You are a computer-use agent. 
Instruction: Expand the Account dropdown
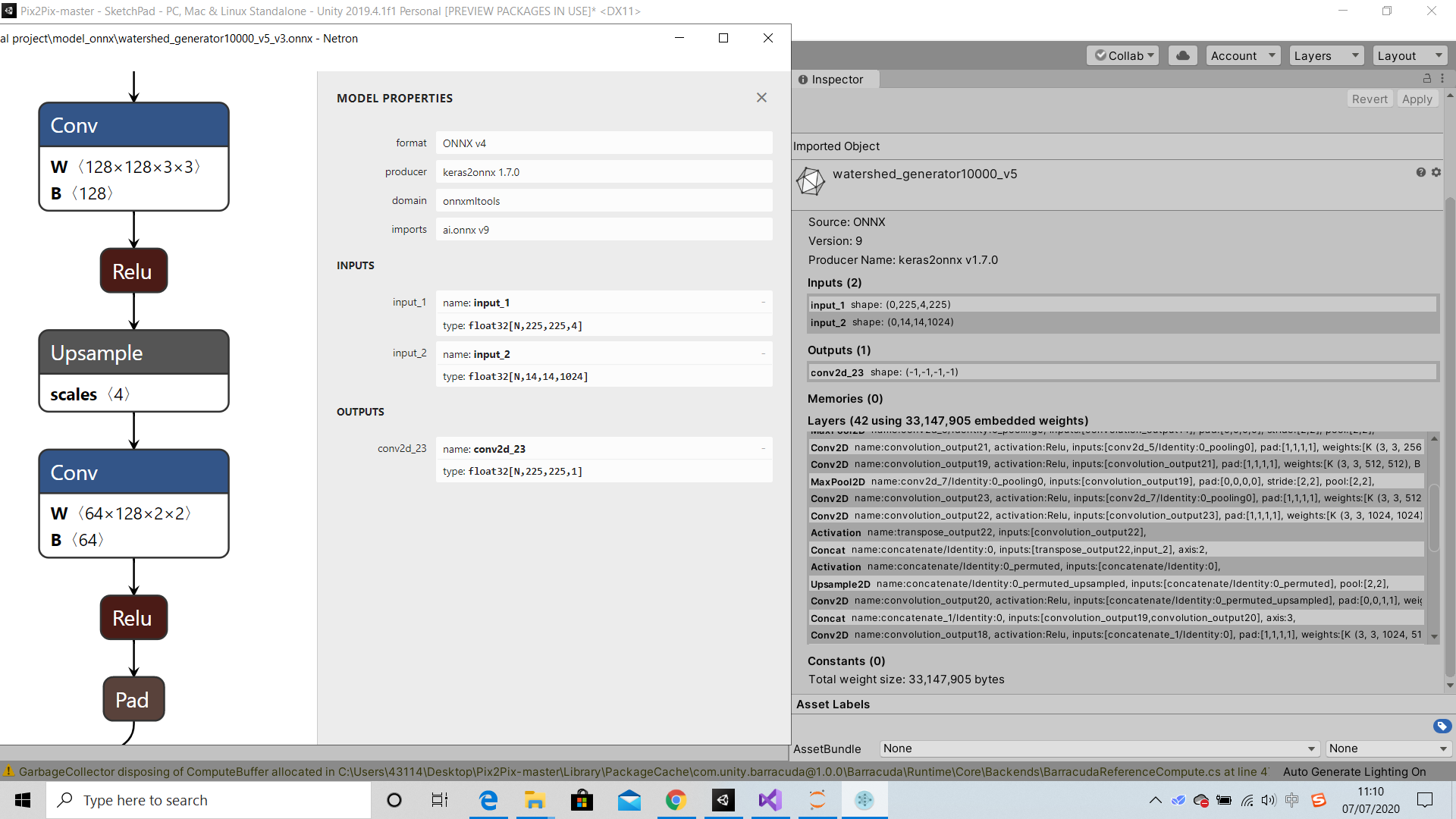[1243, 55]
